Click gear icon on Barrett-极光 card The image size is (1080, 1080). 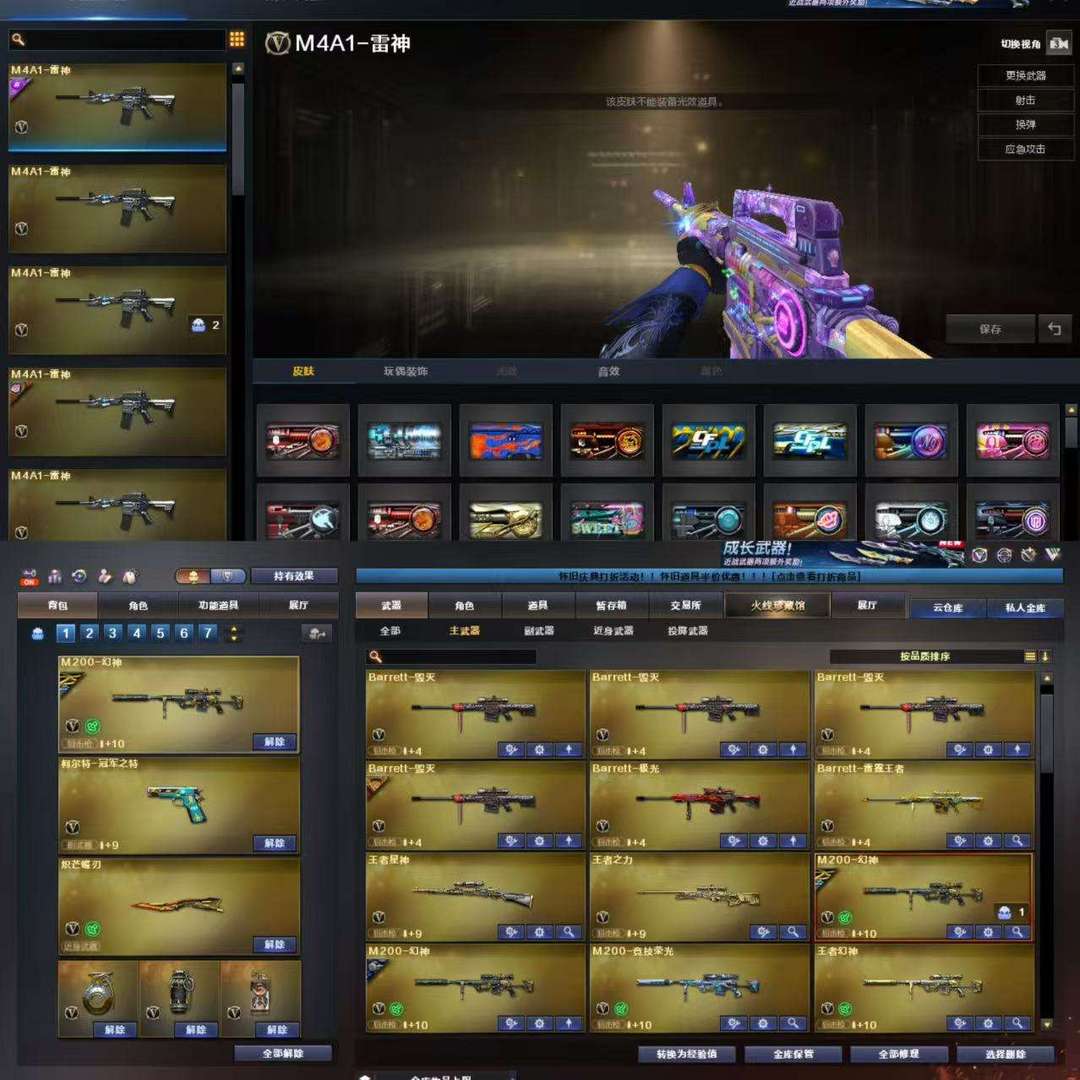[763, 841]
